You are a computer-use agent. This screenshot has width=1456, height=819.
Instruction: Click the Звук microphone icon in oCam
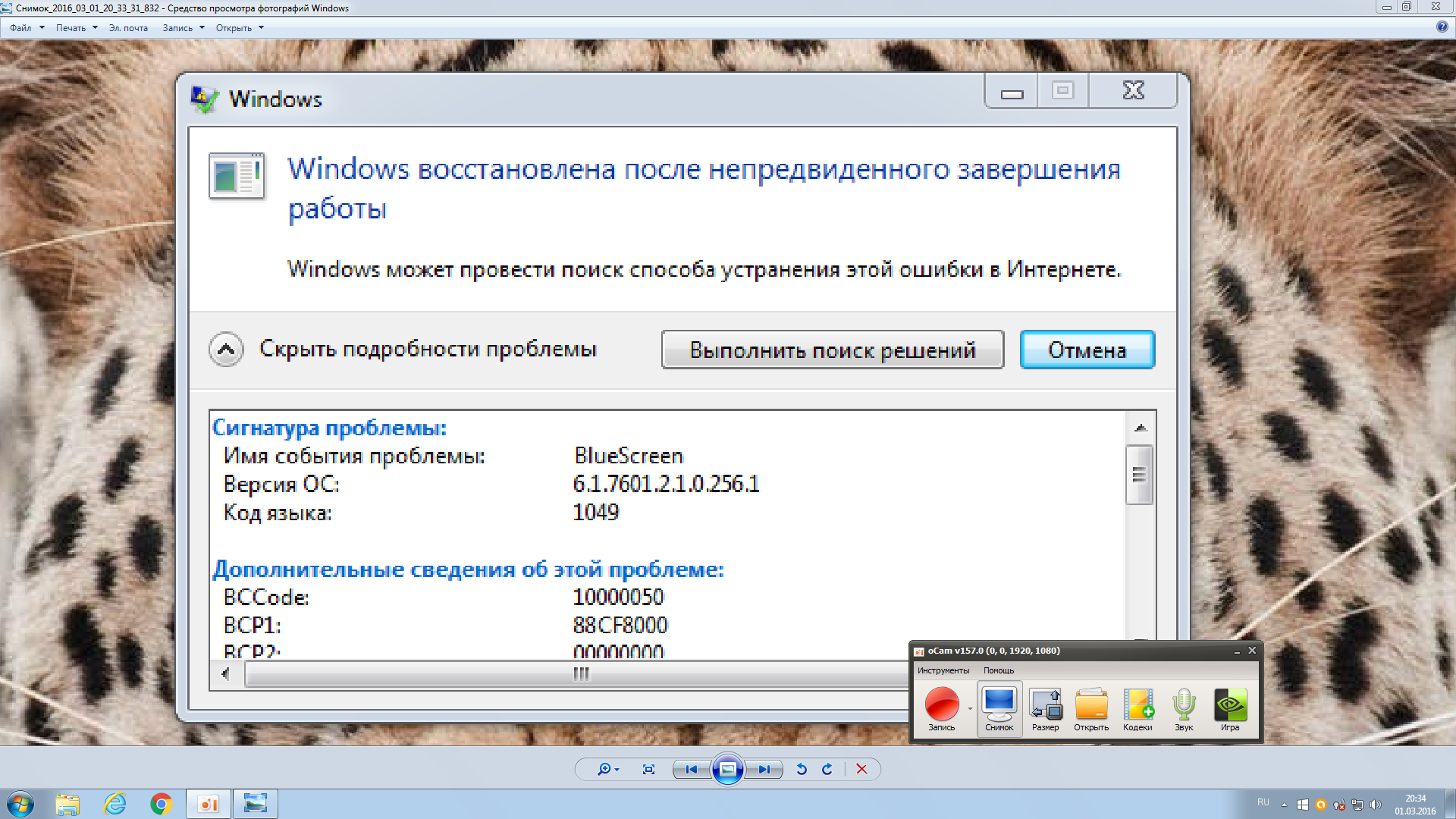pyautogui.click(x=1184, y=709)
